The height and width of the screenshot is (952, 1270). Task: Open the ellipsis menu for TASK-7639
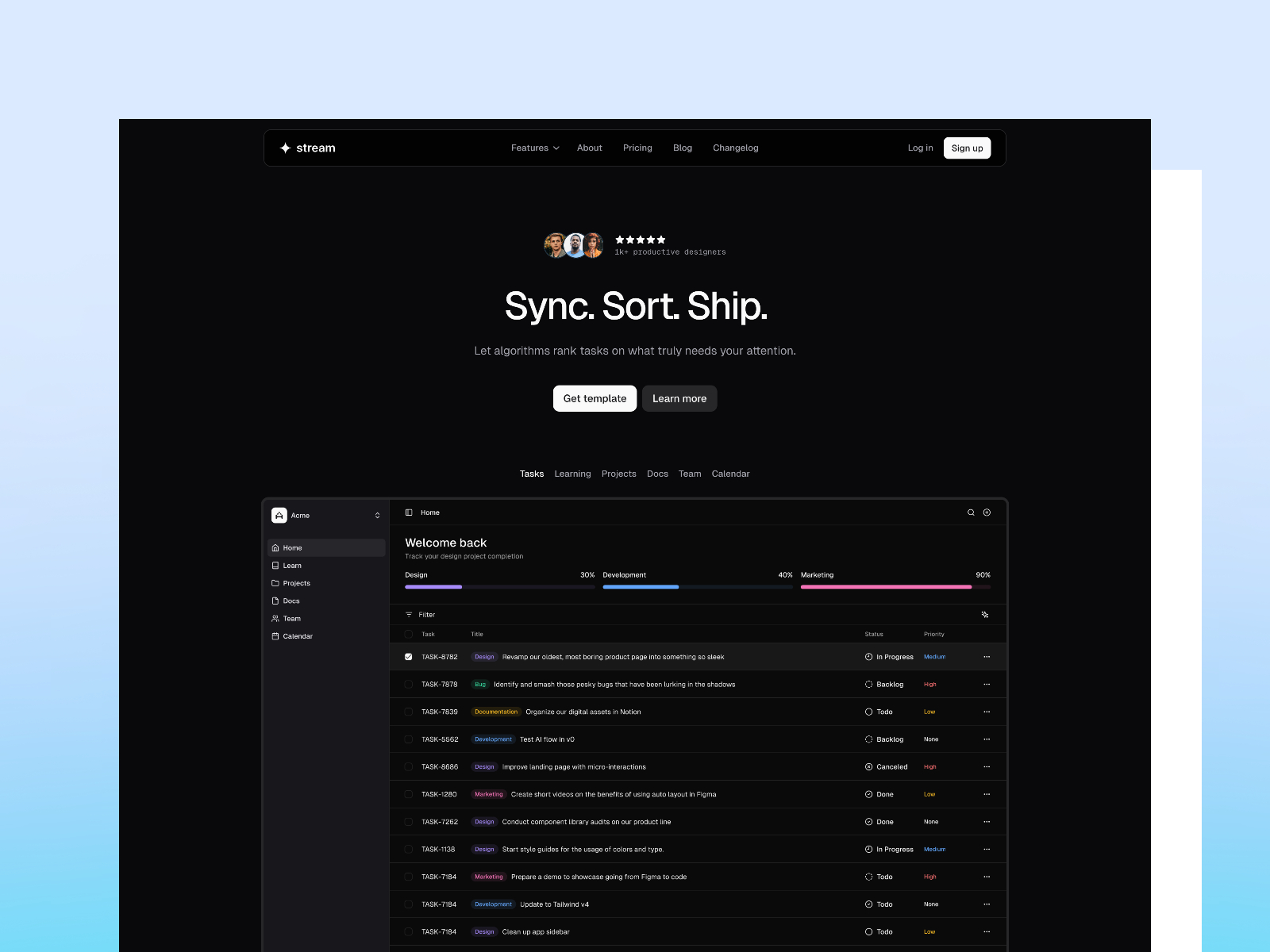click(987, 712)
